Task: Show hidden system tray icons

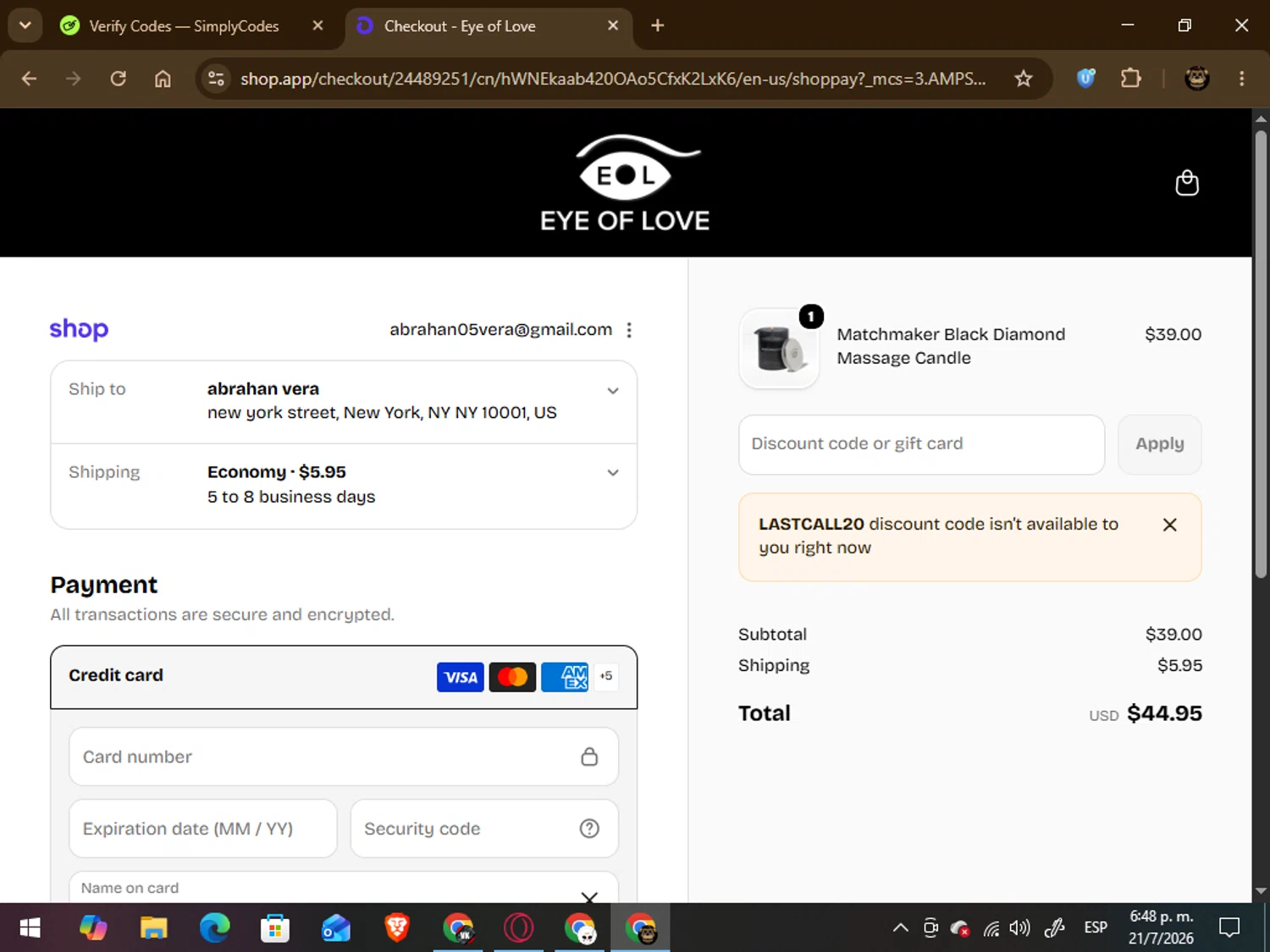Action: 901,927
